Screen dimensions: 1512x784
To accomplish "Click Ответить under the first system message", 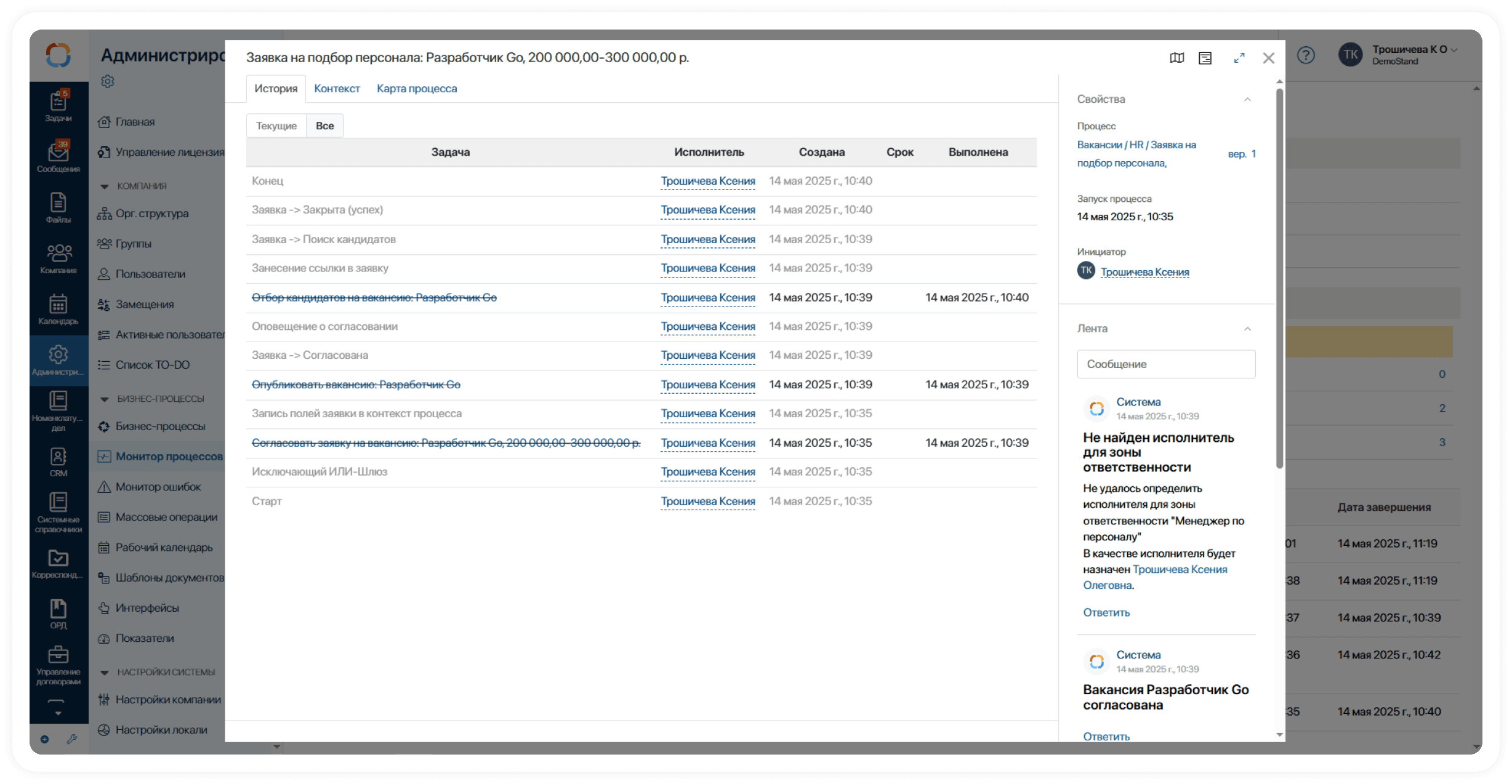I will coord(1106,612).
